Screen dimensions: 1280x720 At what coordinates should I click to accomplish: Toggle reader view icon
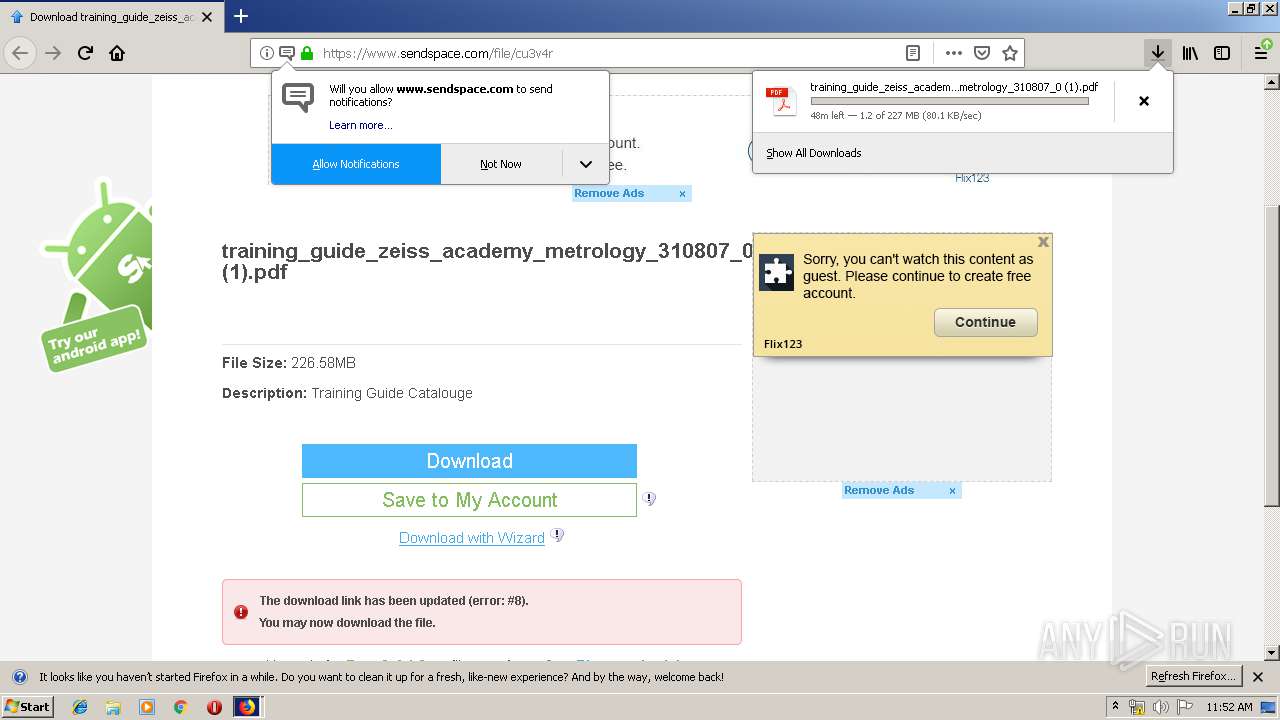[x=913, y=53]
